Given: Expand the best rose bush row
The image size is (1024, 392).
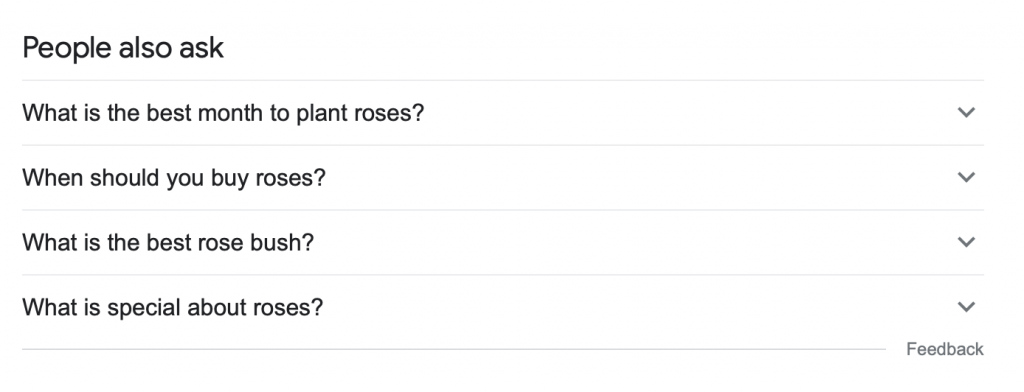Looking at the screenshot, I should tap(503, 242).
